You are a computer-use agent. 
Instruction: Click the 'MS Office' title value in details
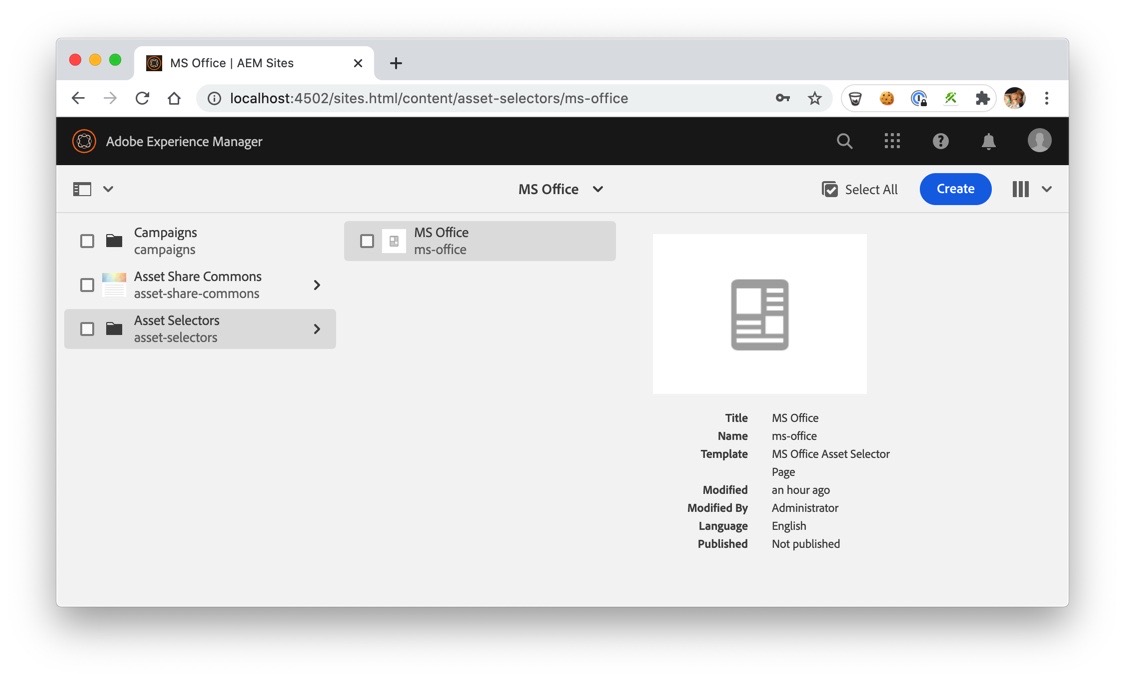click(x=795, y=418)
